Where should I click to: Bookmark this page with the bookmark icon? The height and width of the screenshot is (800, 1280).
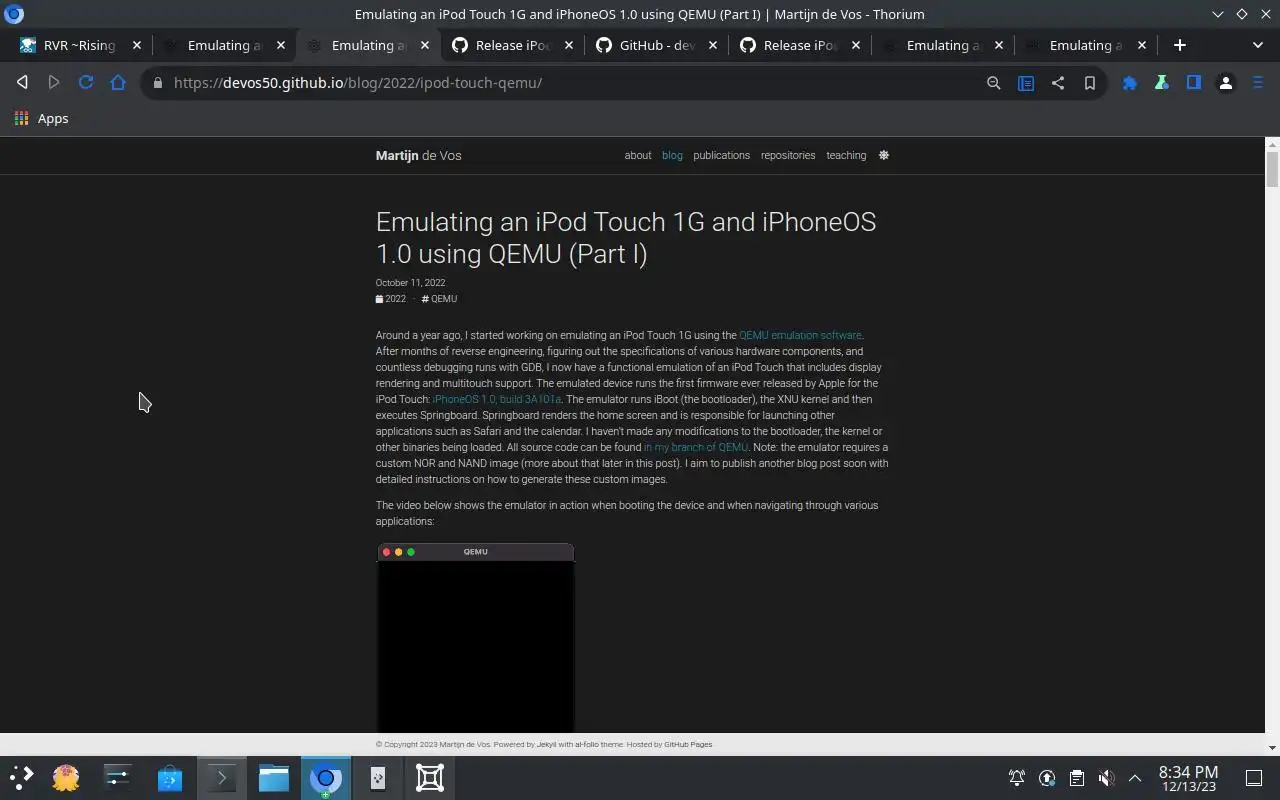point(1090,83)
